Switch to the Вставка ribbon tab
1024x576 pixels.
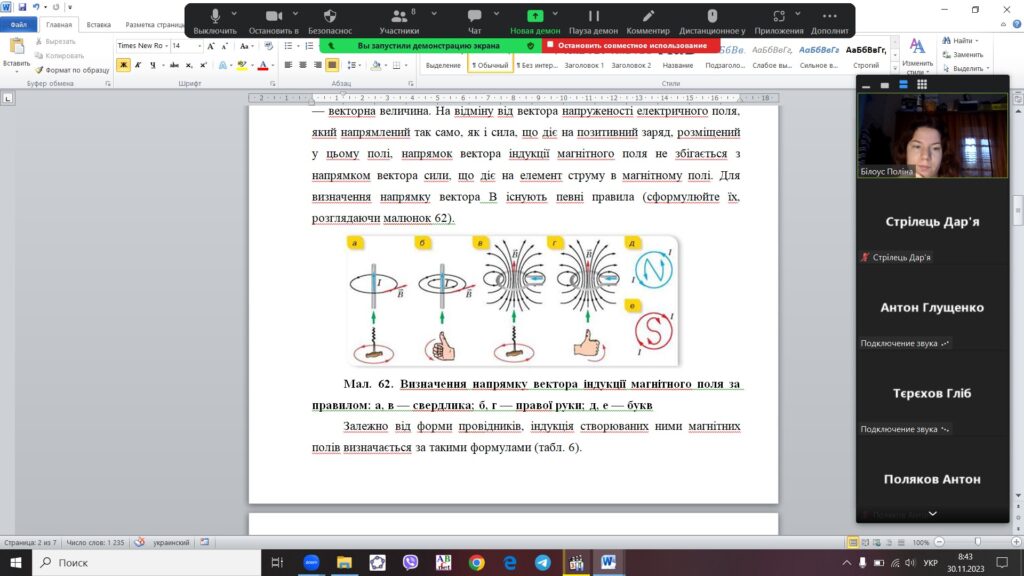coord(99,25)
